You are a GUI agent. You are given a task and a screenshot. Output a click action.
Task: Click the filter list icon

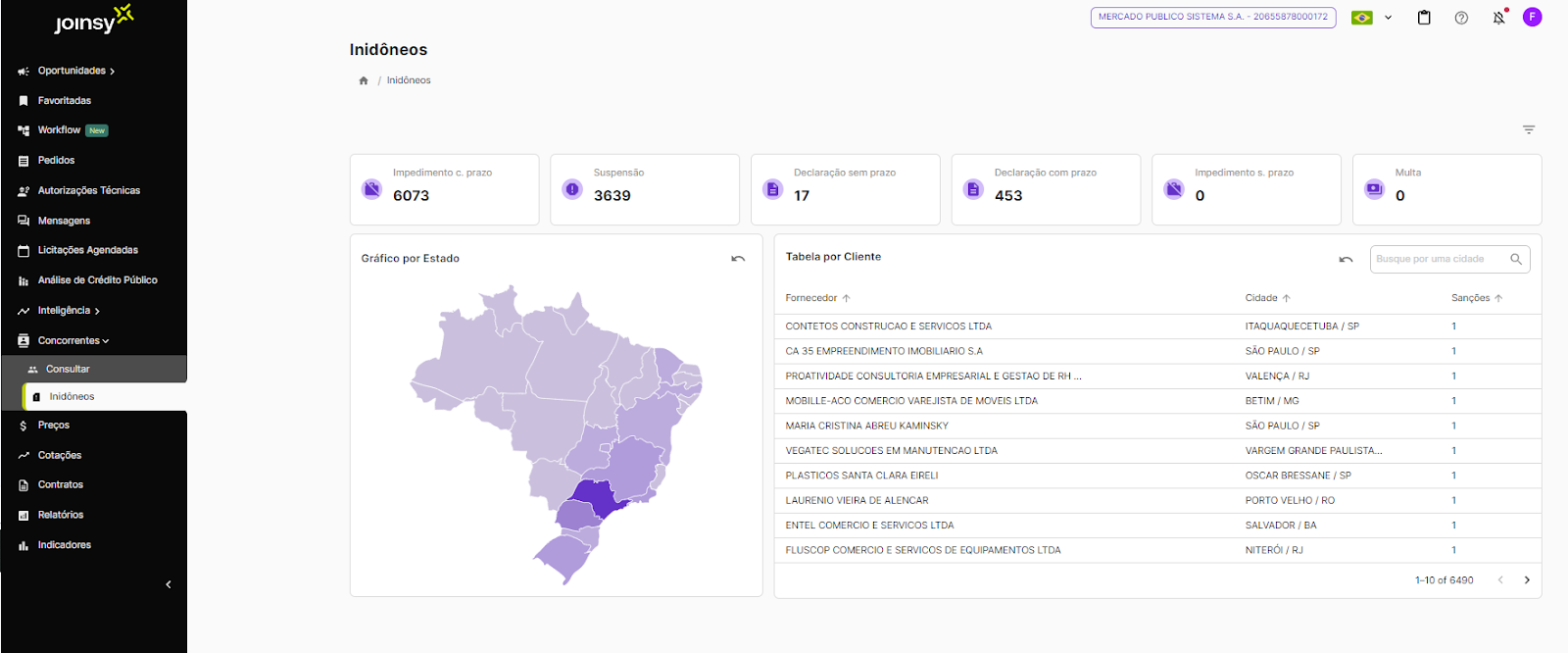tap(1528, 129)
